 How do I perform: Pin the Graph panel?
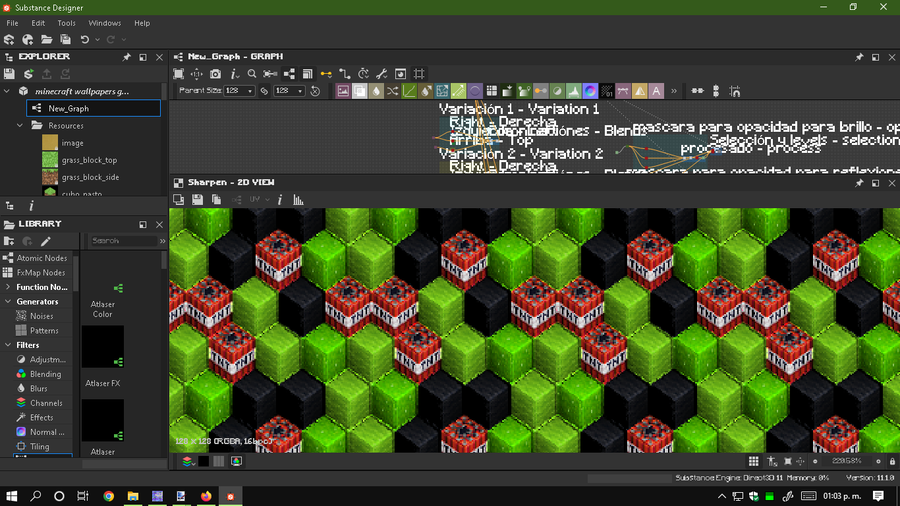coord(859,57)
